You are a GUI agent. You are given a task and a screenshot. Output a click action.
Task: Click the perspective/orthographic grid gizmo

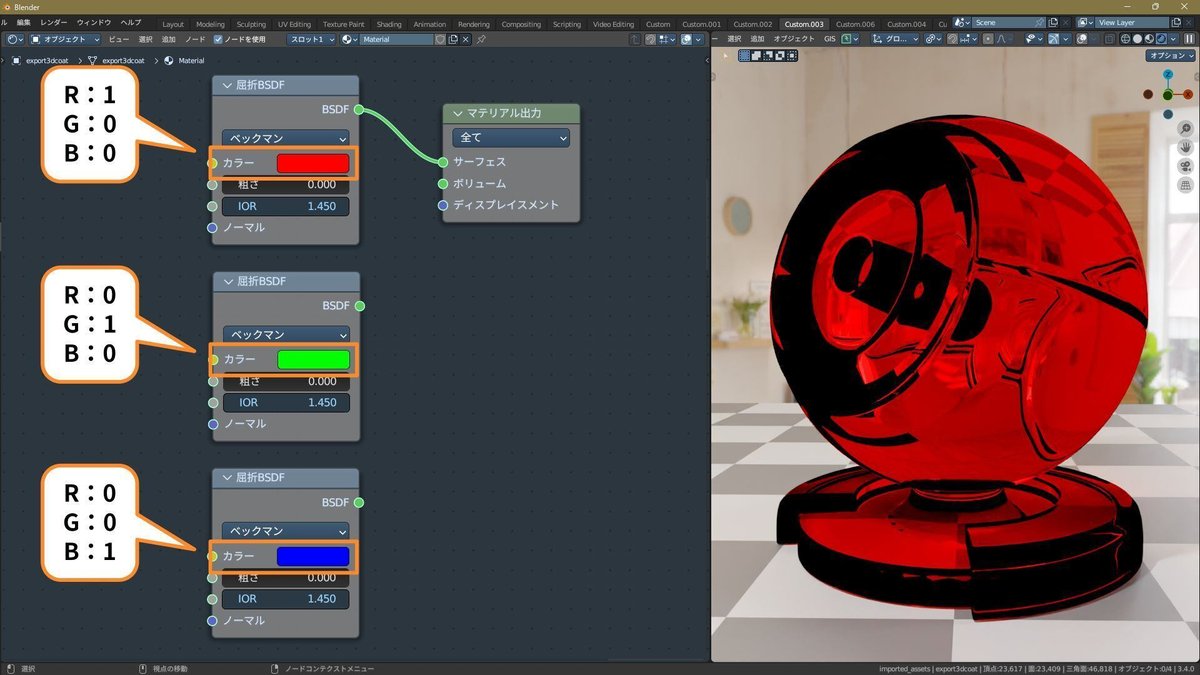1185,185
